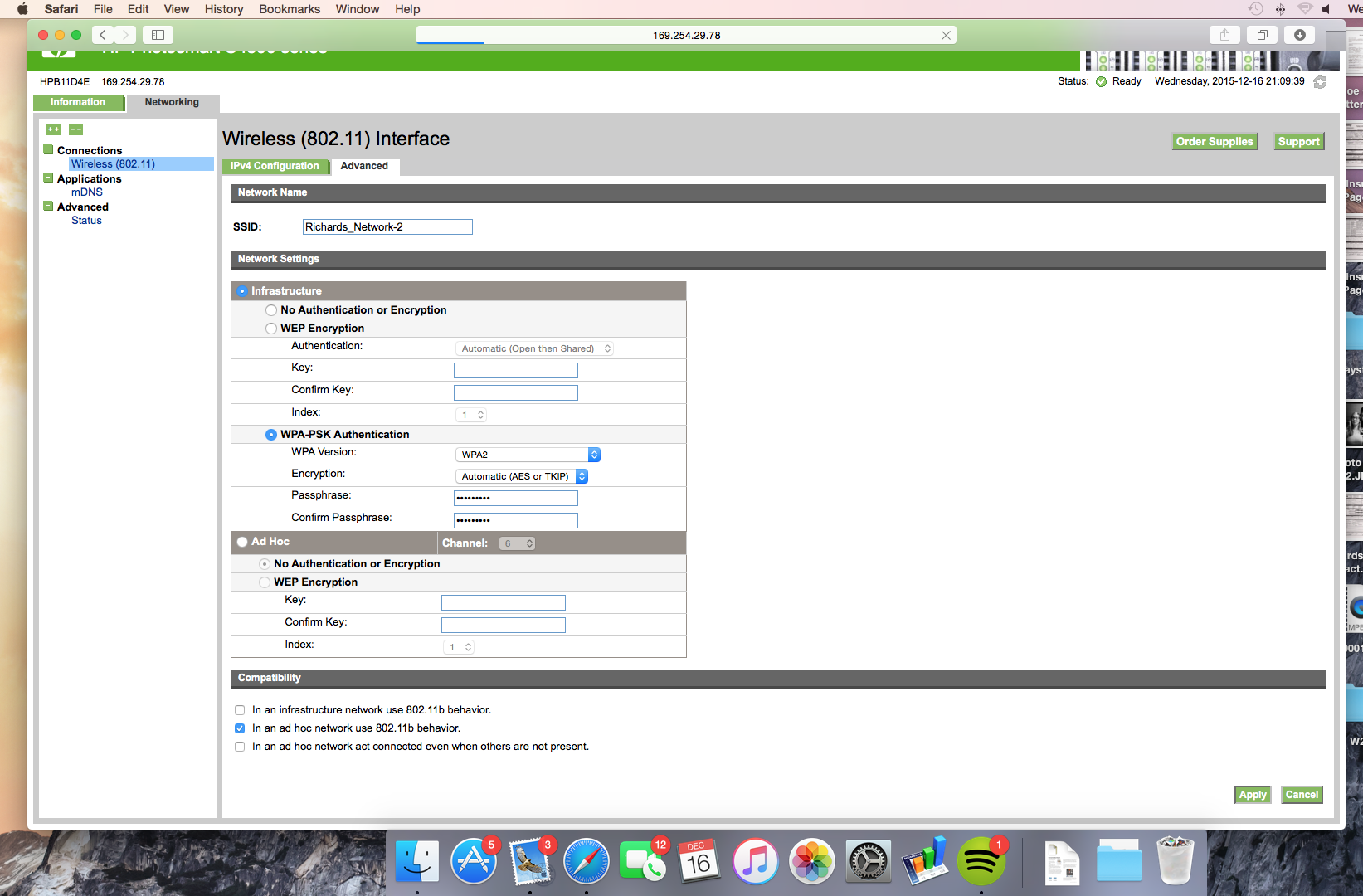Open the Safari downloads list

[x=1300, y=35]
